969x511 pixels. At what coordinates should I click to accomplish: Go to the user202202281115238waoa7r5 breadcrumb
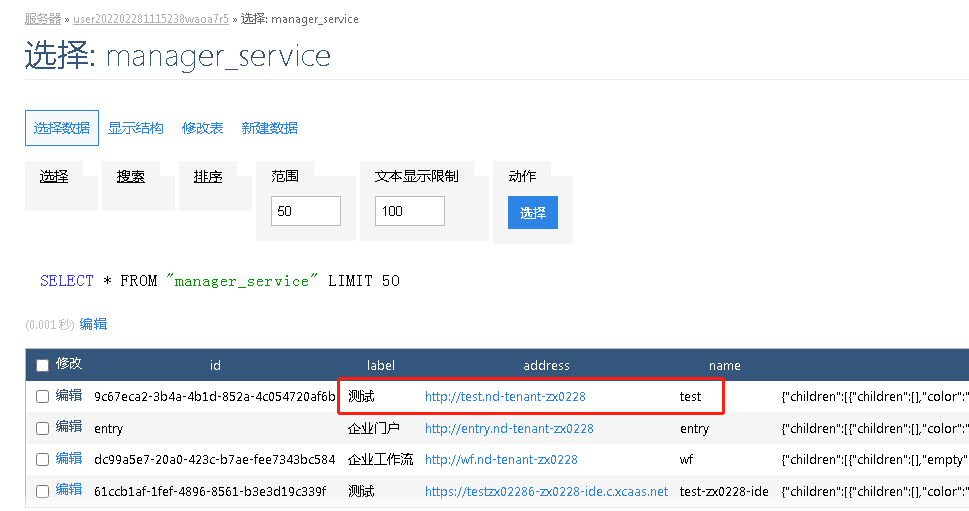click(x=149, y=19)
